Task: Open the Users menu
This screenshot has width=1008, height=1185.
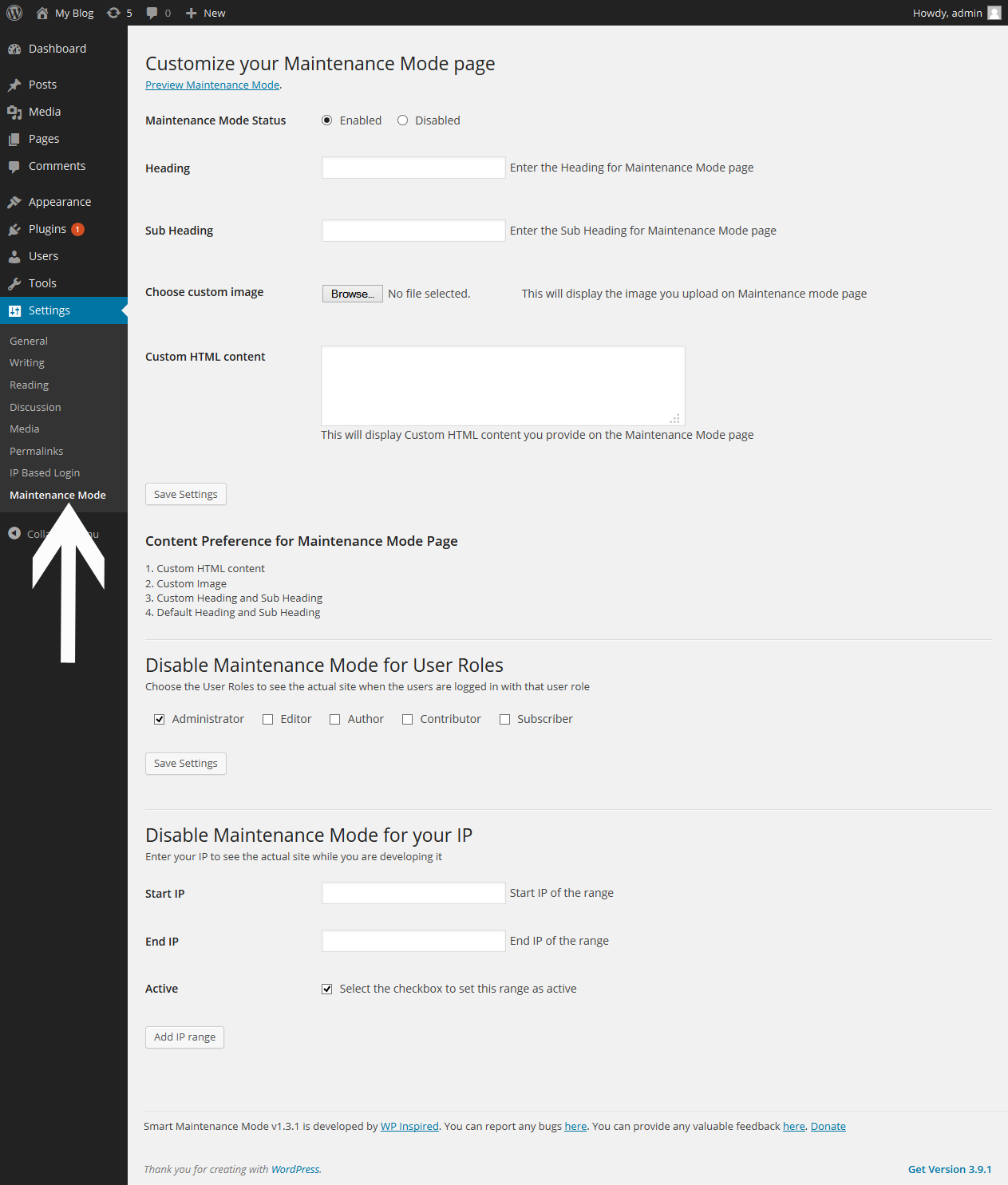Action: (64, 256)
